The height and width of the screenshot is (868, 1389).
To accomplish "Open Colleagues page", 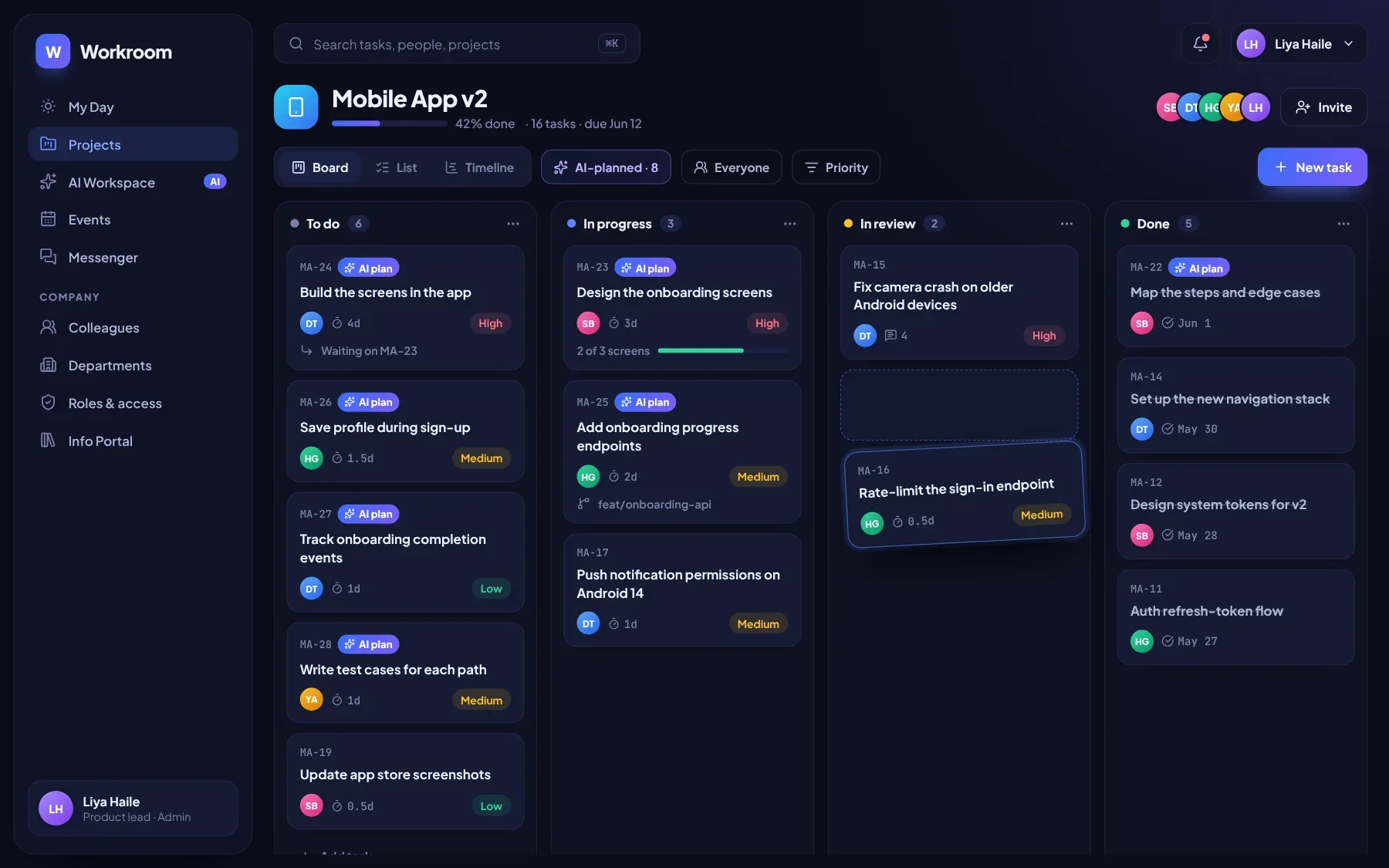I will (133, 327).
